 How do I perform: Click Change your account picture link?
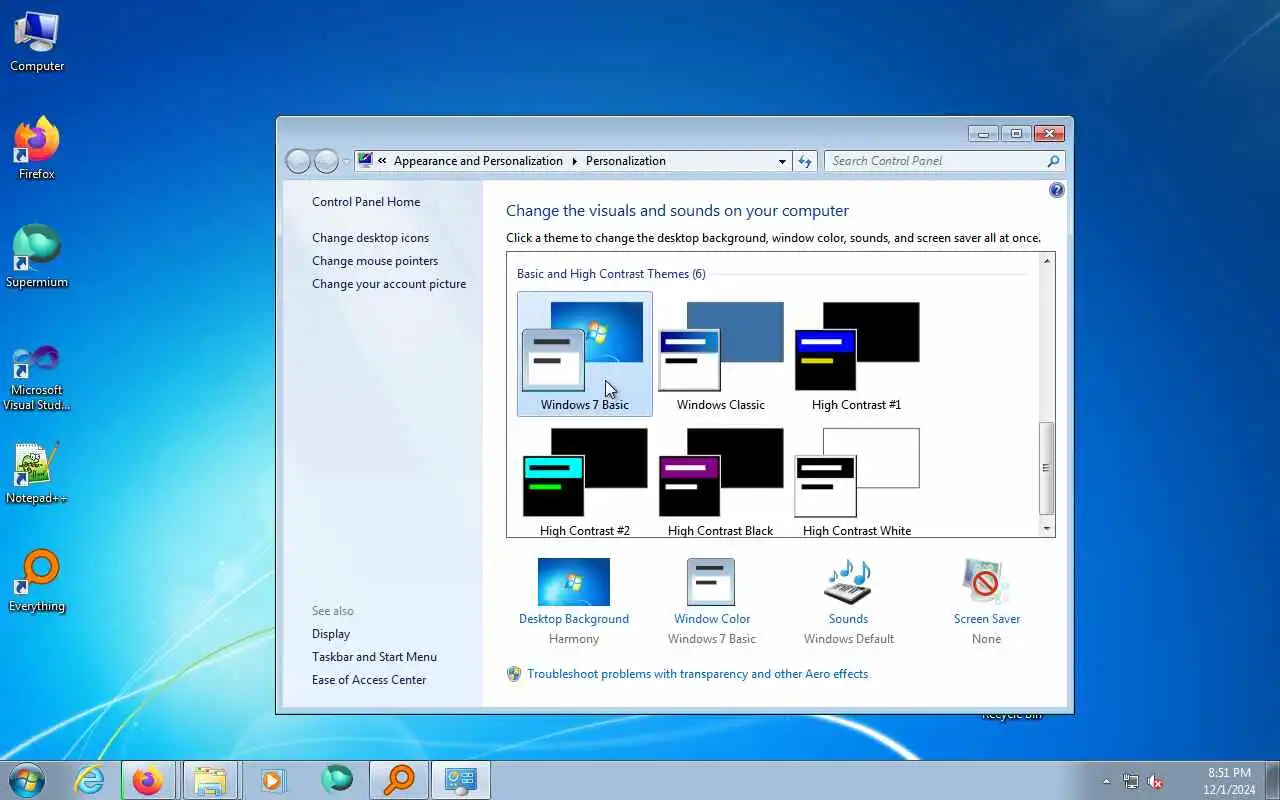389,284
